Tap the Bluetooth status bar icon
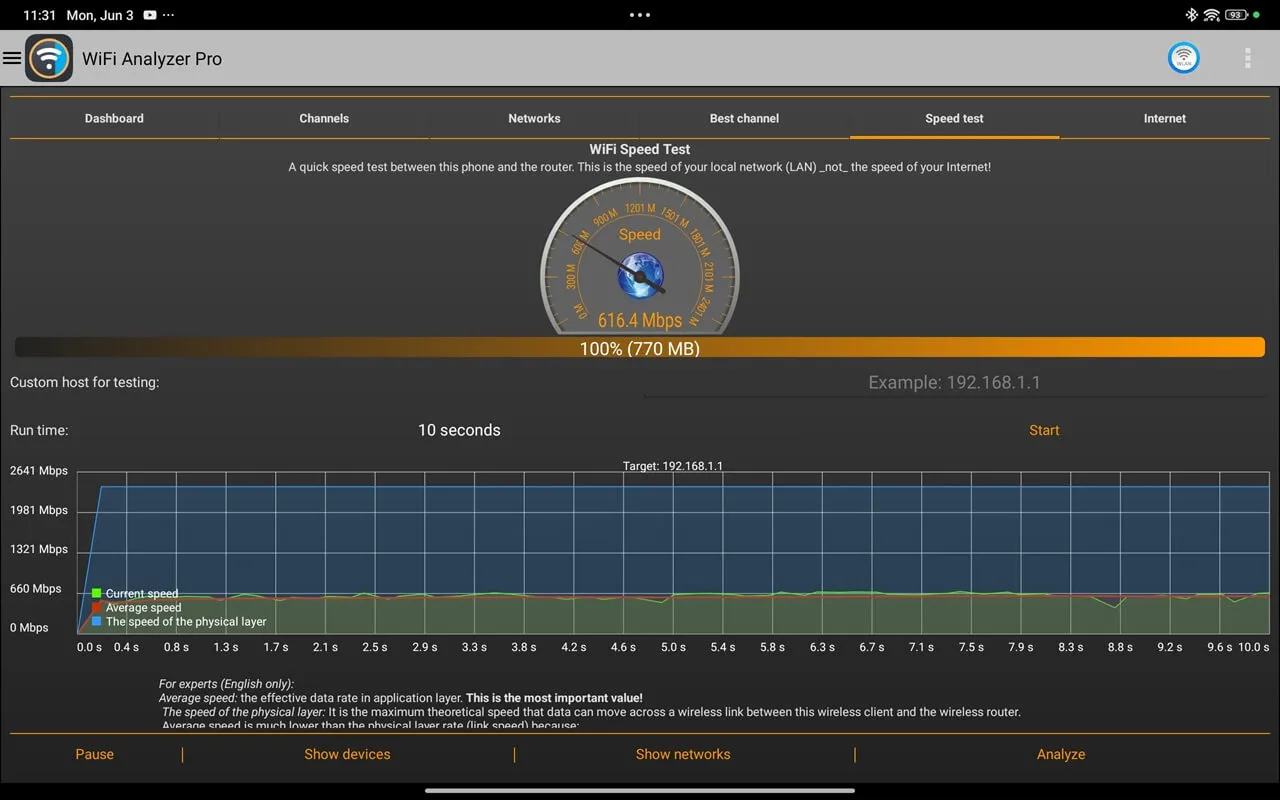1280x800 pixels. tap(1190, 14)
